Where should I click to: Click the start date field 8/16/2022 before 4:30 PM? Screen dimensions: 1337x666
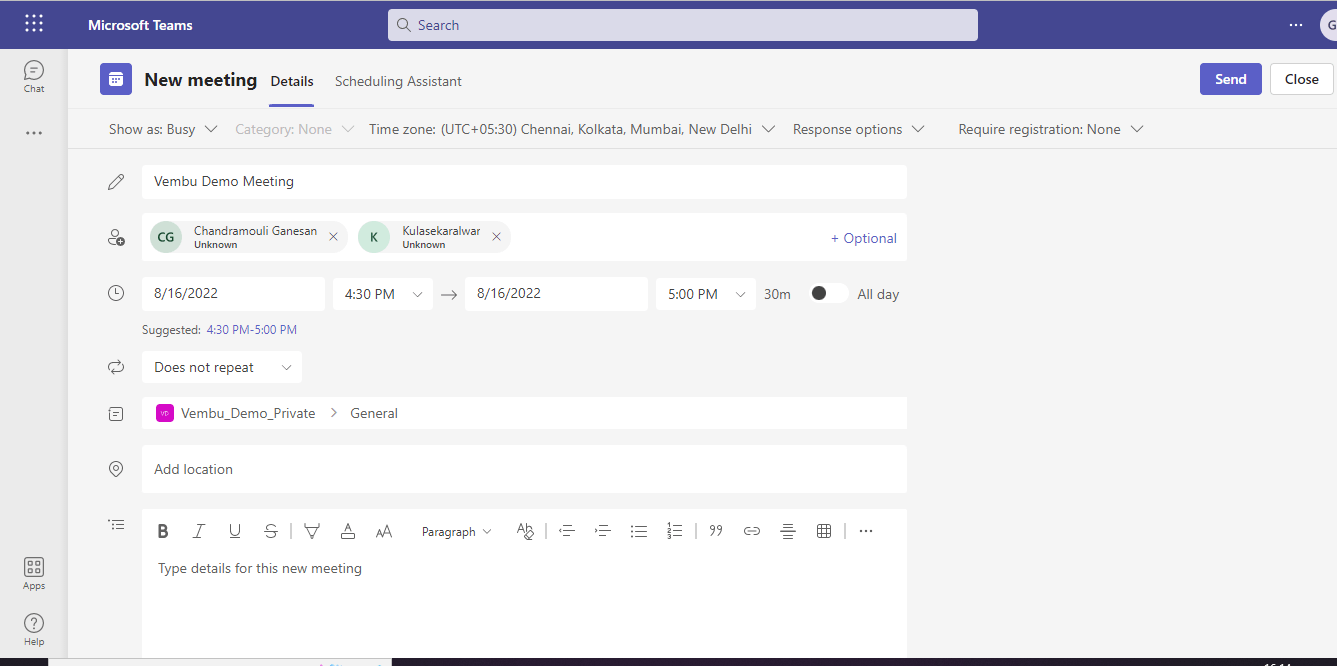[x=233, y=294]
